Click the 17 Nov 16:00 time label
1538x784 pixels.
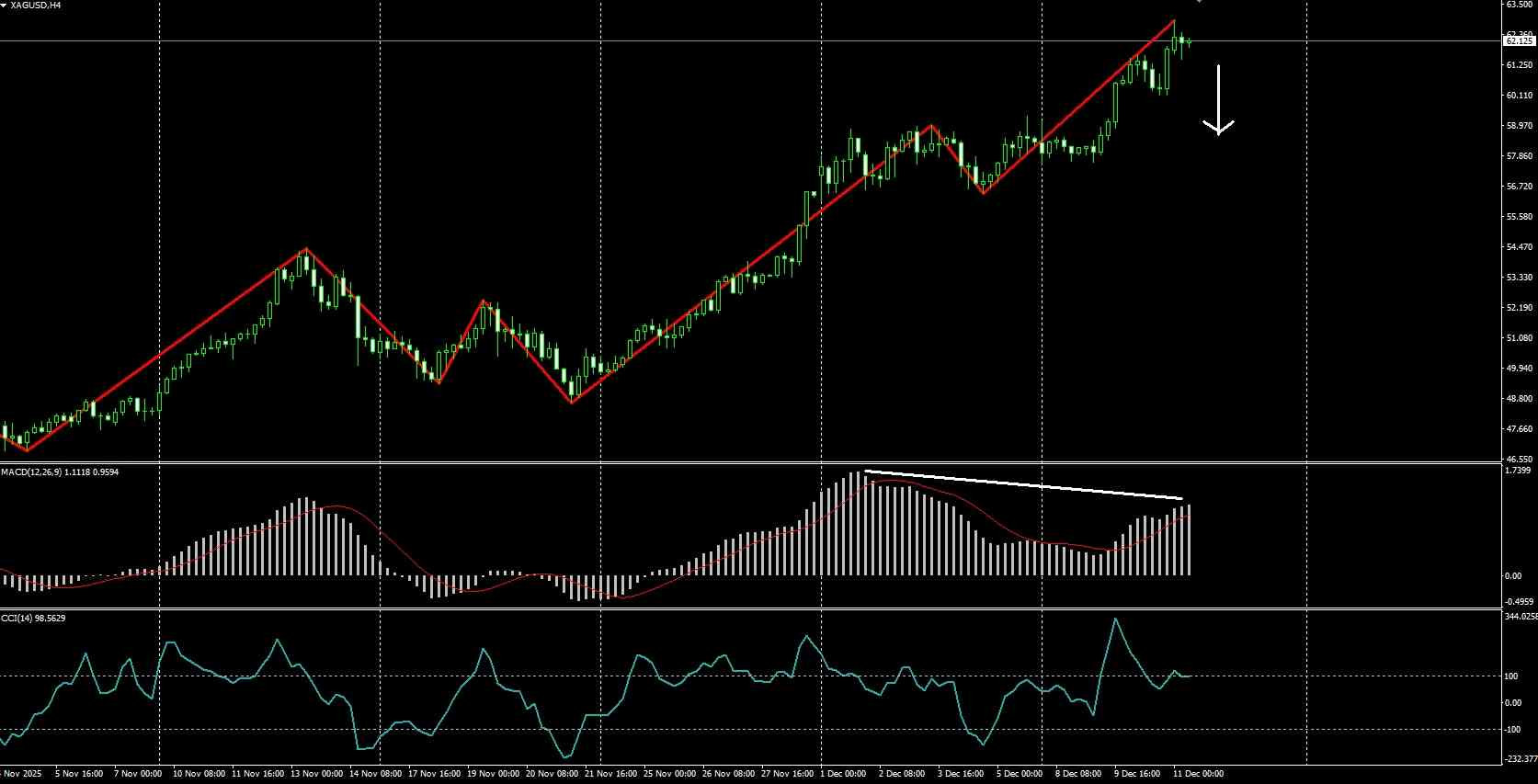435,774
